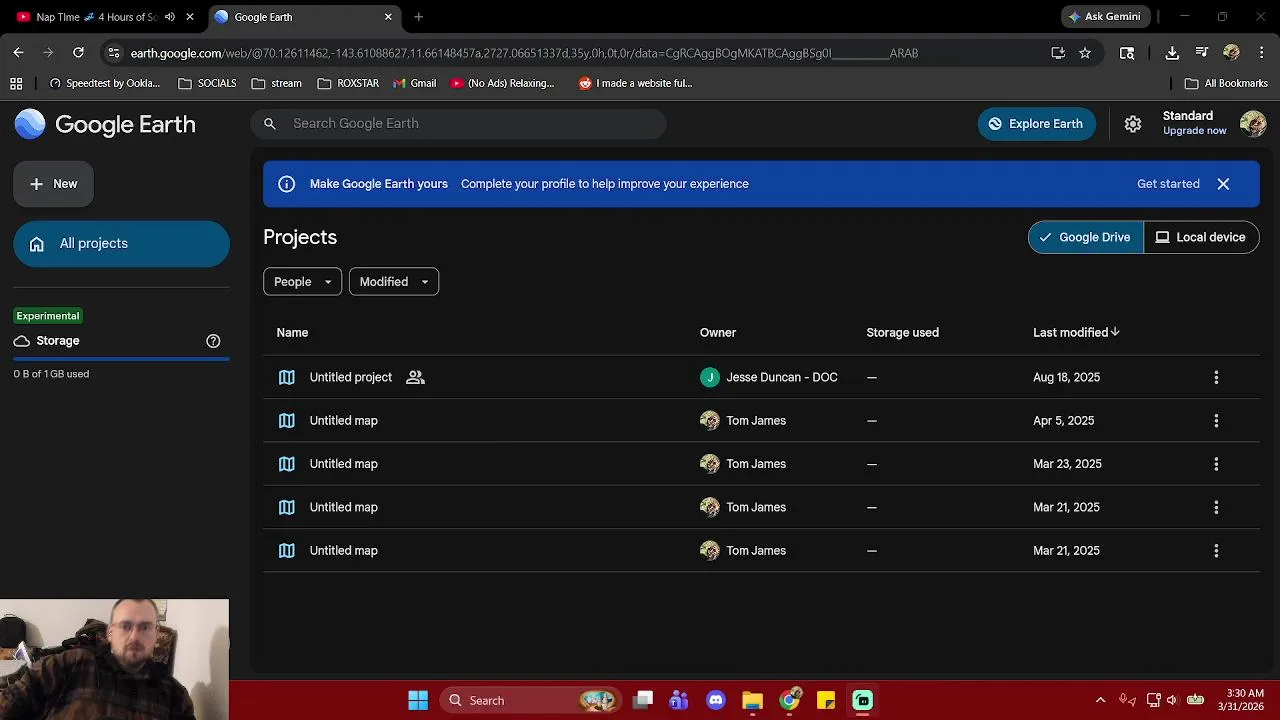The height and width of the screenshot is (720, 1280).
Task: Open All Bookmarks folder
Action: point(1226,83)
